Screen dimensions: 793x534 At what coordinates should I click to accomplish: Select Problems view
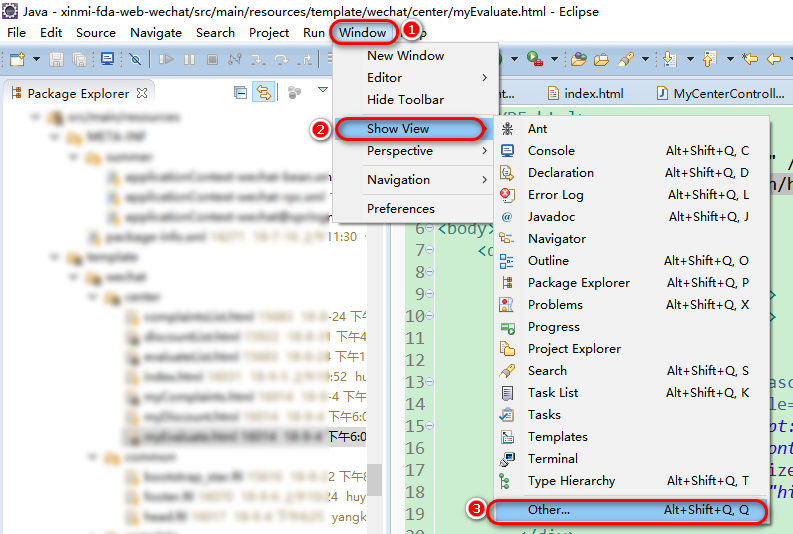coord(632,304)
